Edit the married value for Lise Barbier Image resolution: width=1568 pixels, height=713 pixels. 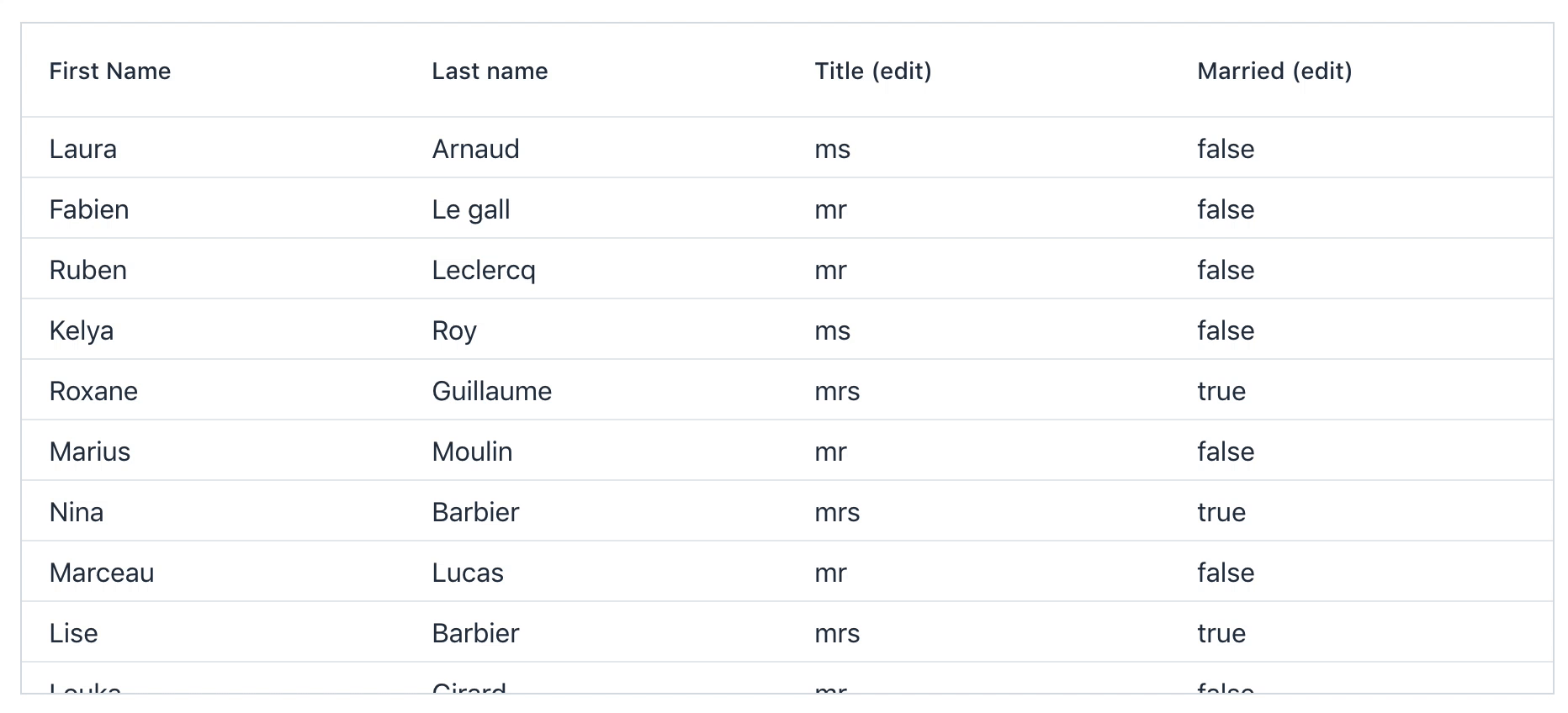(x=1221, y=633)
